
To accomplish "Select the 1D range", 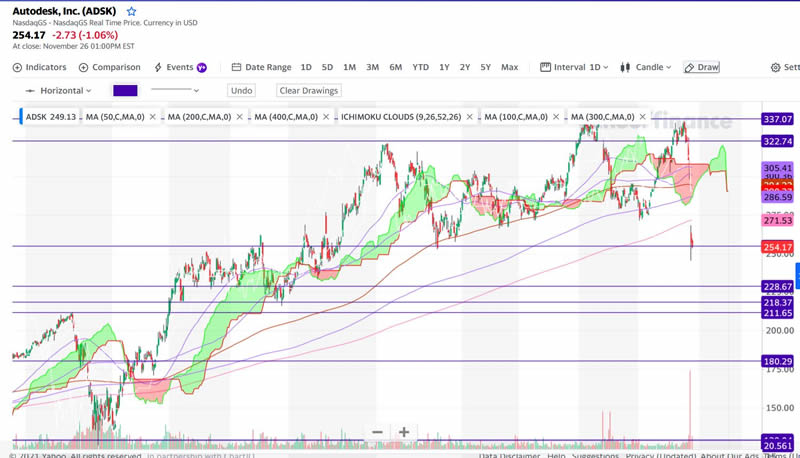I will pyautogui.click(x=306, y=67).
